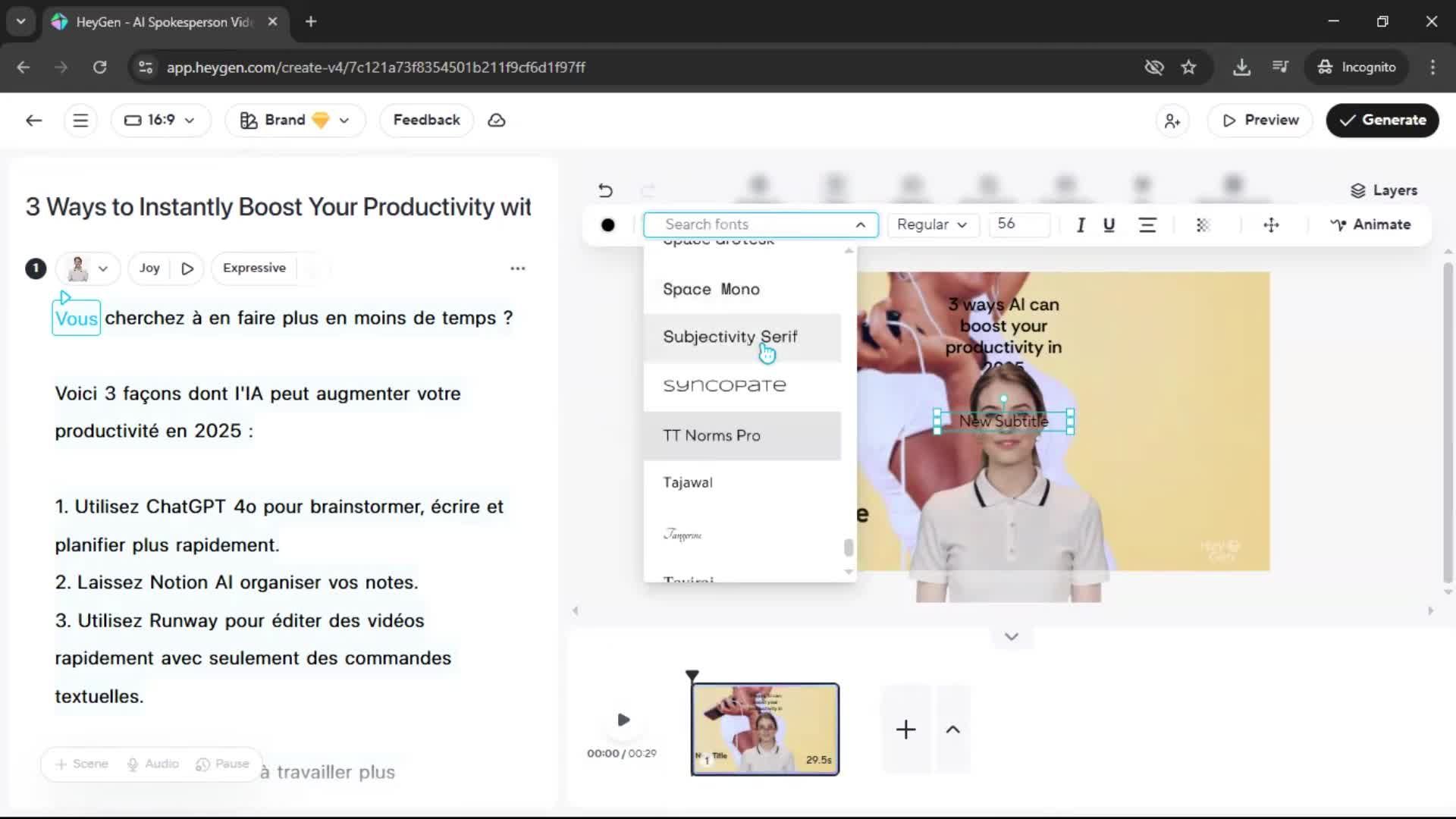Play Joy voice preview
Screen dimensions: 1456x819
pyautogui.click(x=187, y=268)
